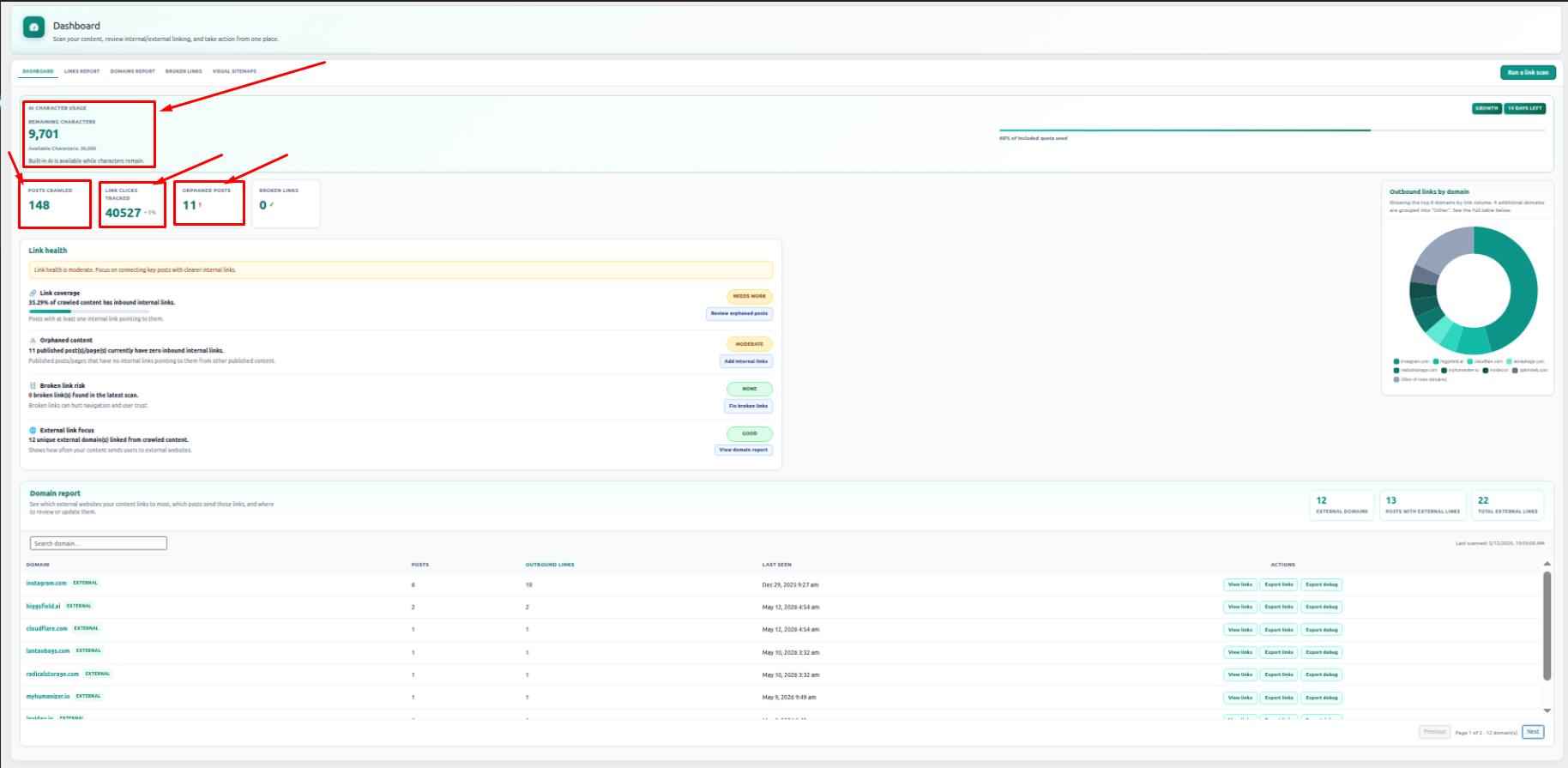
Task: Click the AI quota usage progress bar
Action: coord(1272,130)
